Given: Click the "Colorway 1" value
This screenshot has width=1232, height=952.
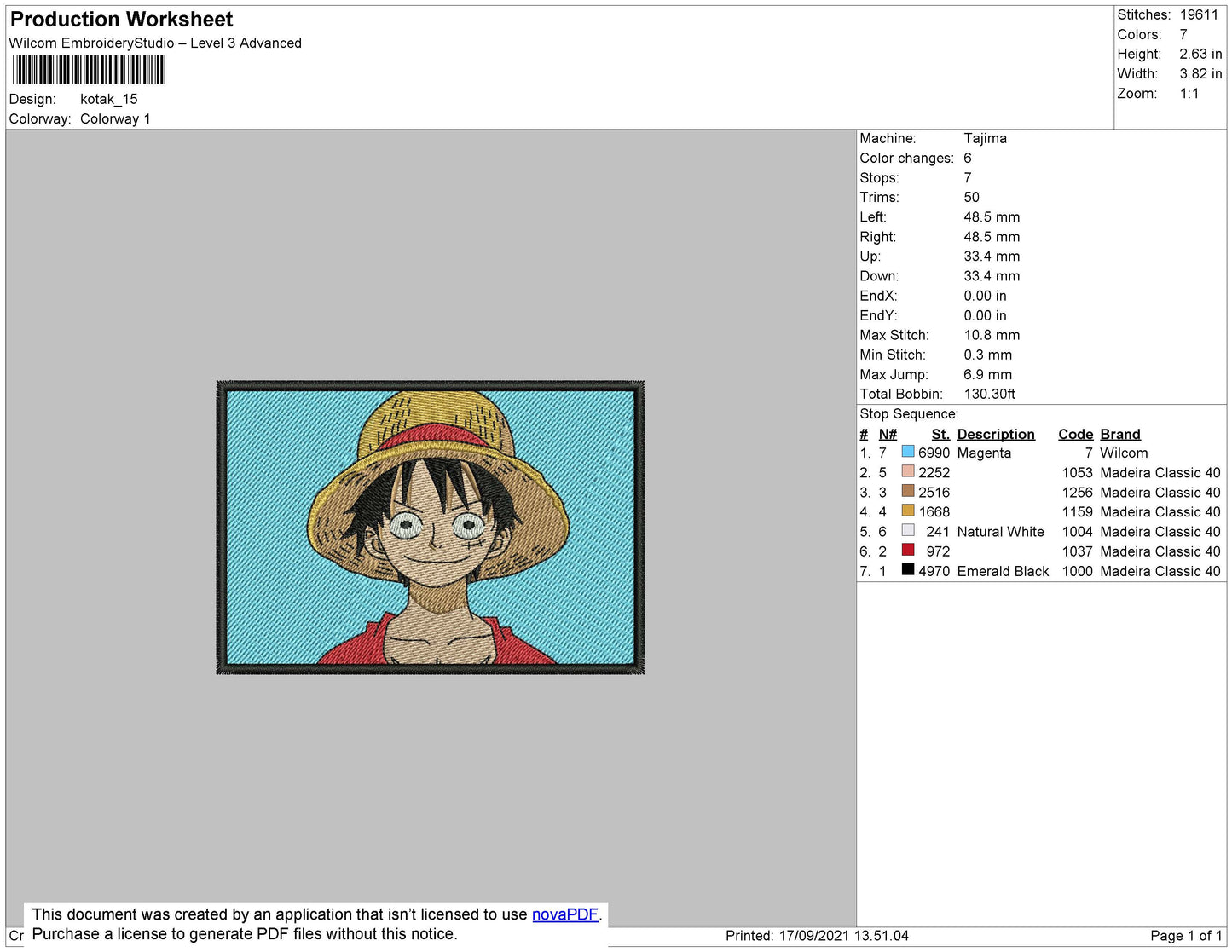Looking at the screenshot, I should coord(115,118).
